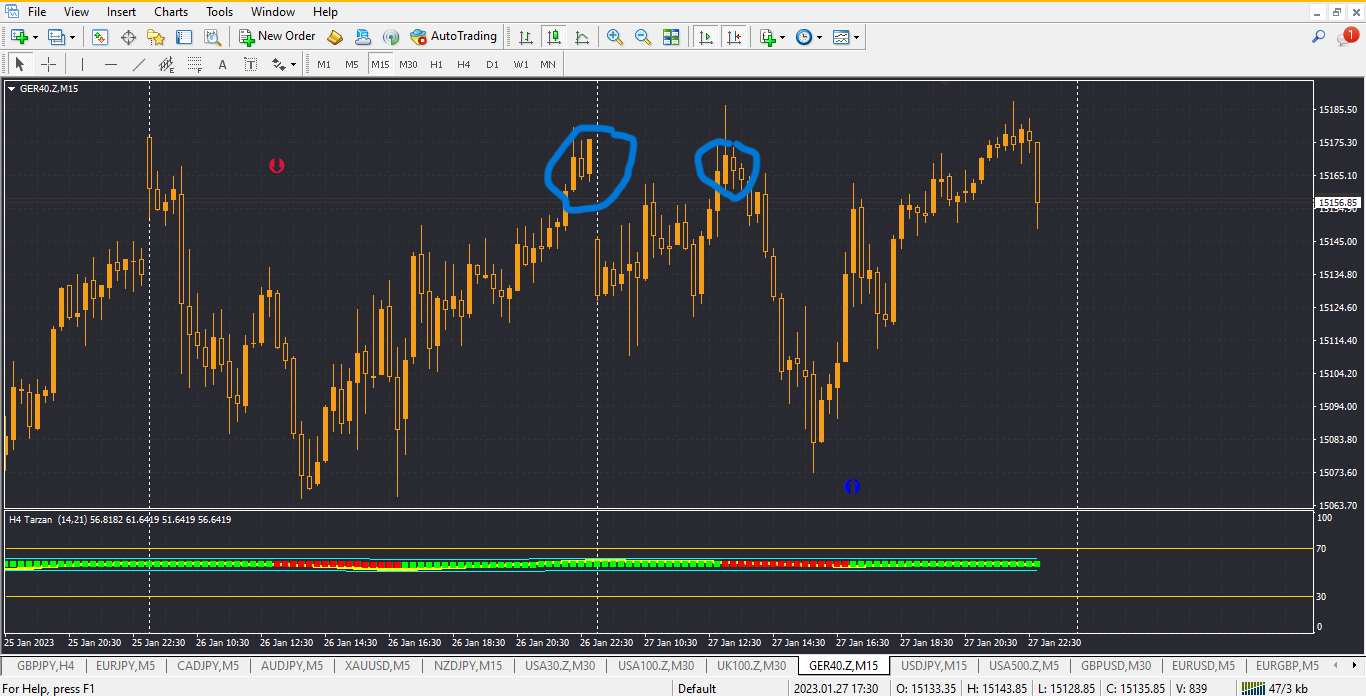Open the Strategy Tester icon

(212, 37)
